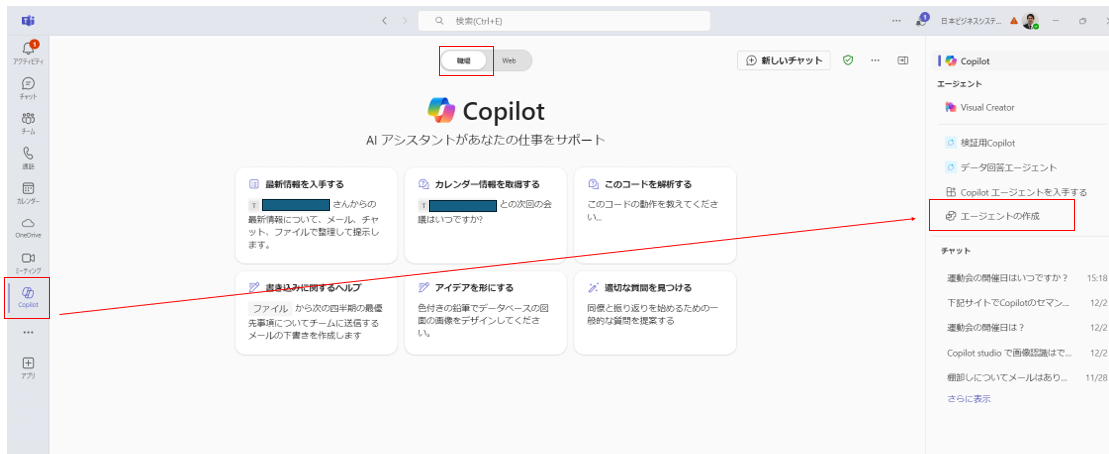Image resolution: width=1109 pixels, height=454 pixels.
Task: Open Calls (通話) in sidebar
Action: click(x=28, y=158)
